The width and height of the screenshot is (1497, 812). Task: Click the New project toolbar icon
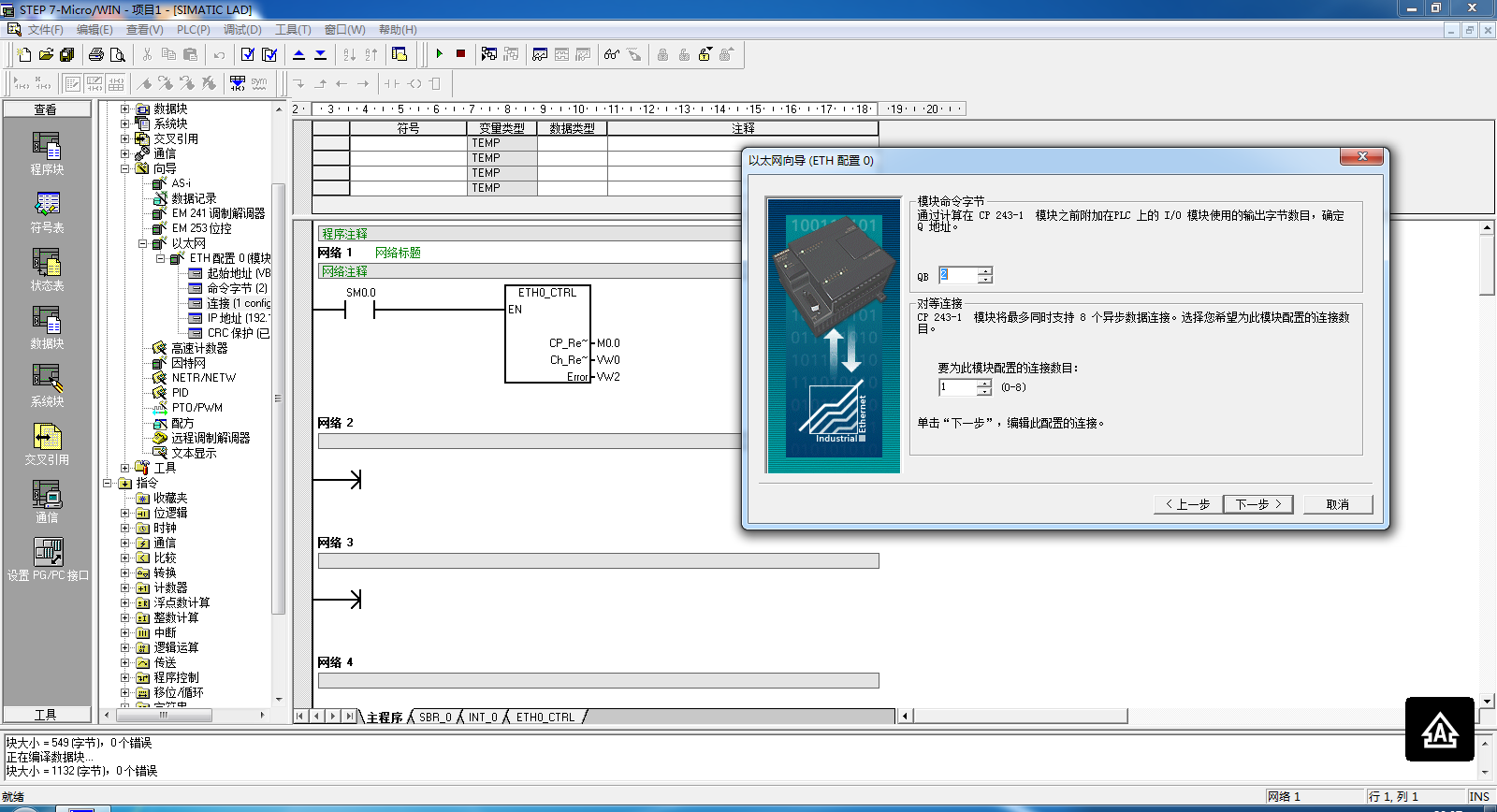(24, 54)
